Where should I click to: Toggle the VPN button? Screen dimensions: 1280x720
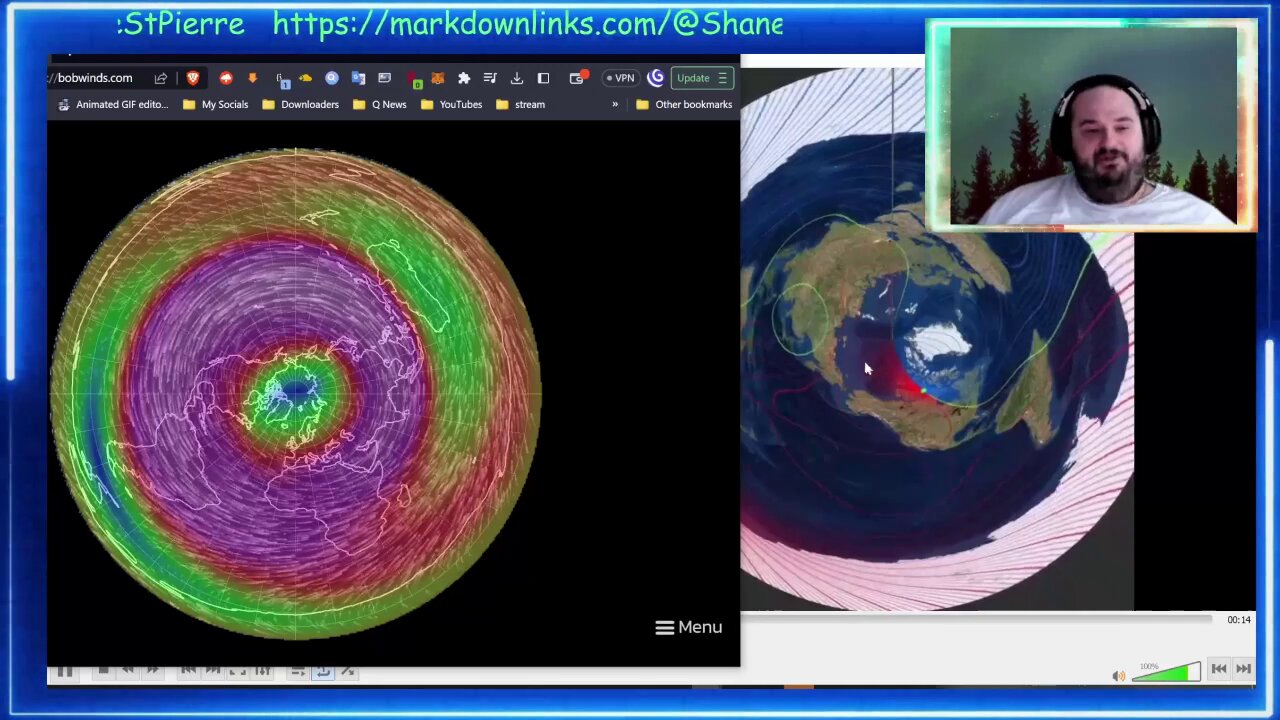pos(620,78)
